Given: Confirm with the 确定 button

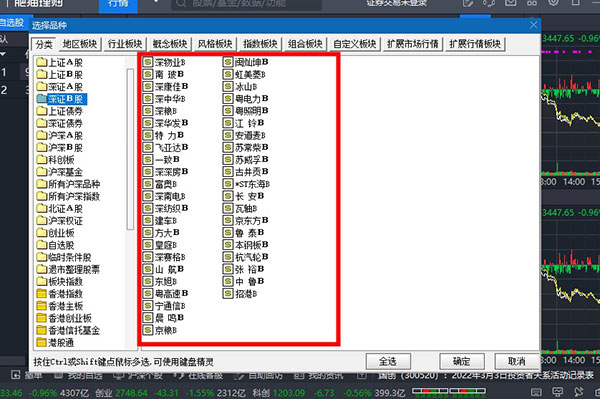Looking at the screenshot, I should pos(461,361).
